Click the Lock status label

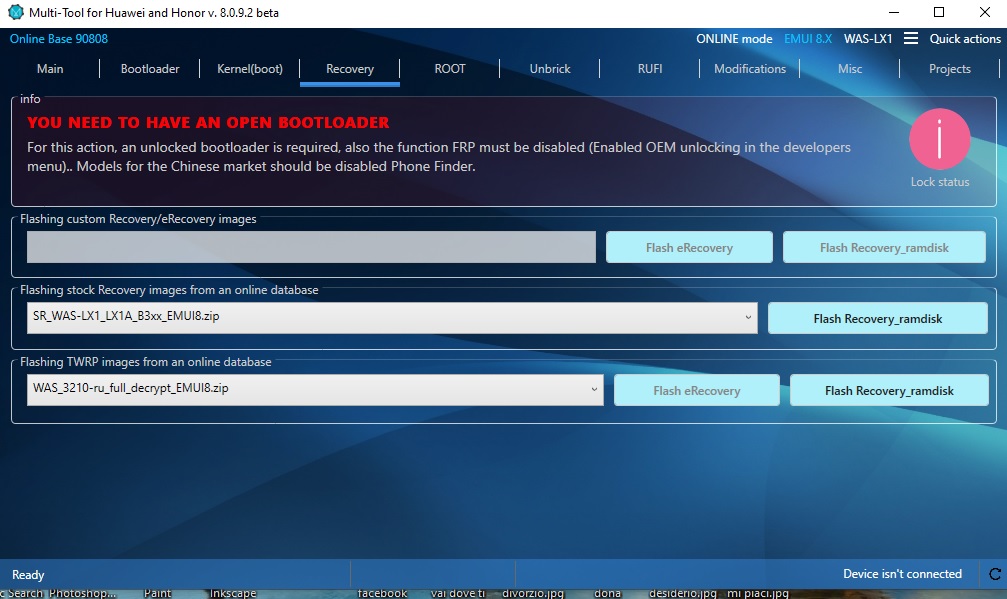pyautogui.click(x=940, y=182)
